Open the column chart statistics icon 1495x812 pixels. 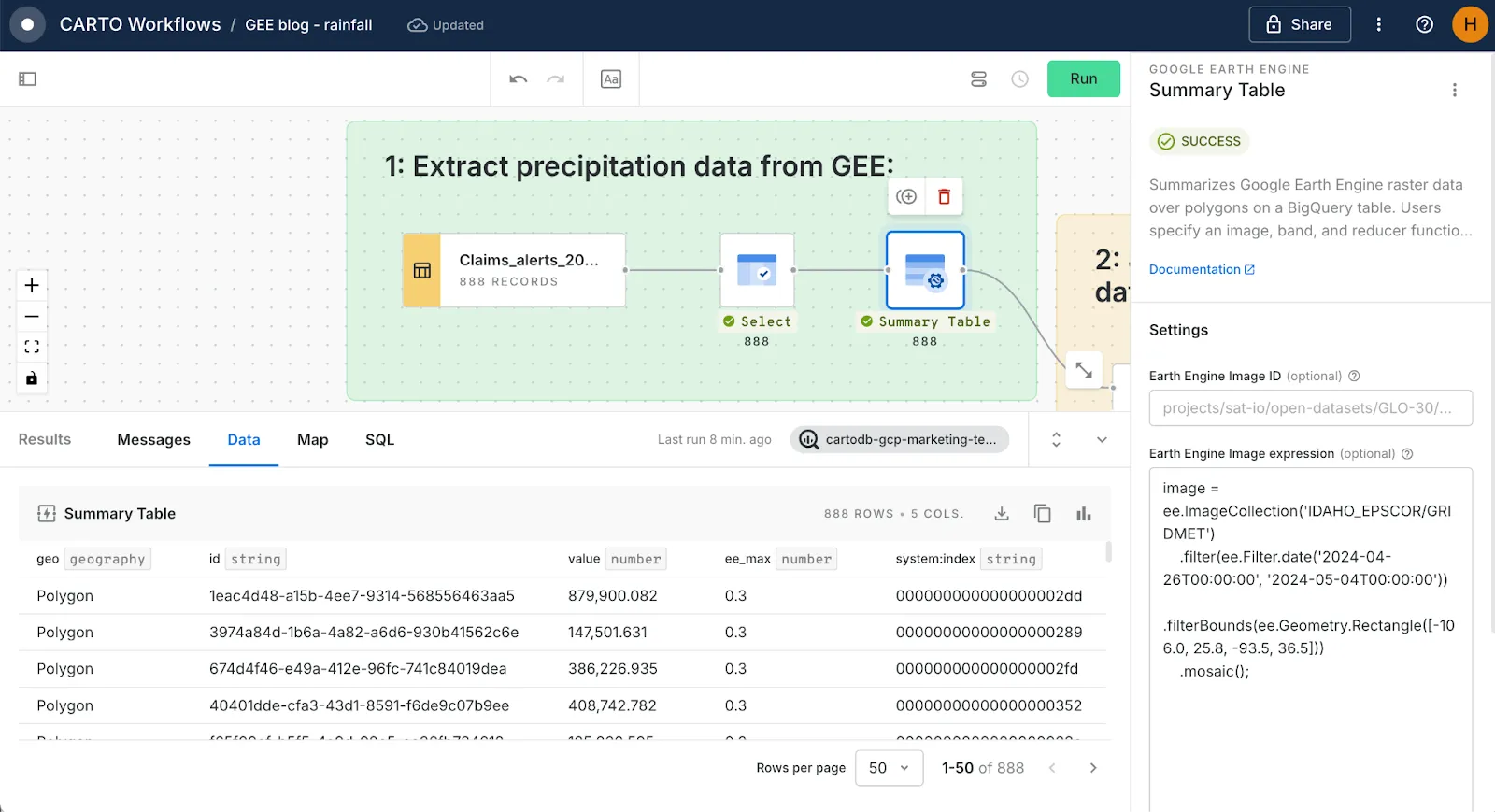pyautogui.click(x=1084, y=513)
